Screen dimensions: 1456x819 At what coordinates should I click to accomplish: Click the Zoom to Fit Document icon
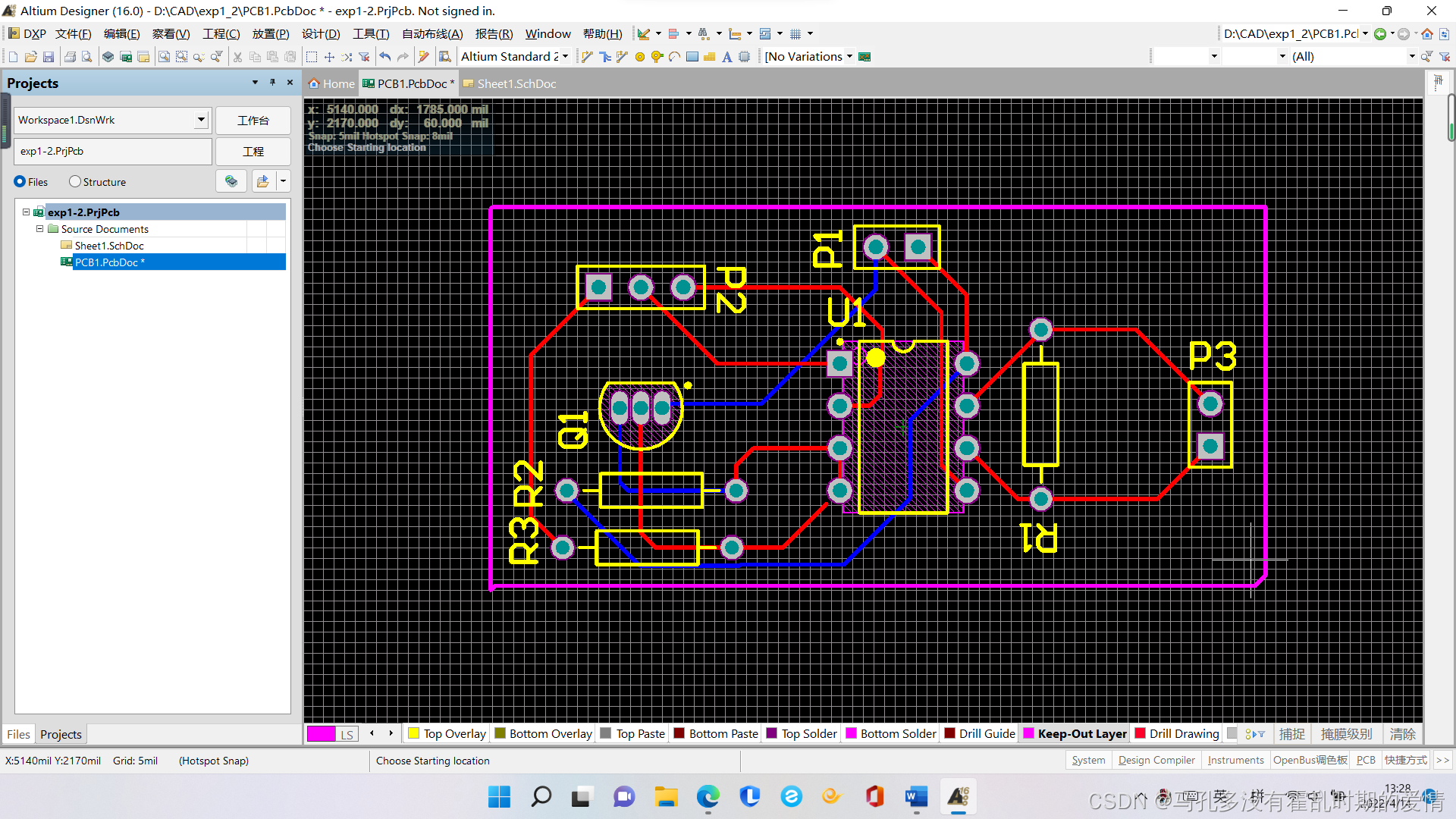(164, 57)
